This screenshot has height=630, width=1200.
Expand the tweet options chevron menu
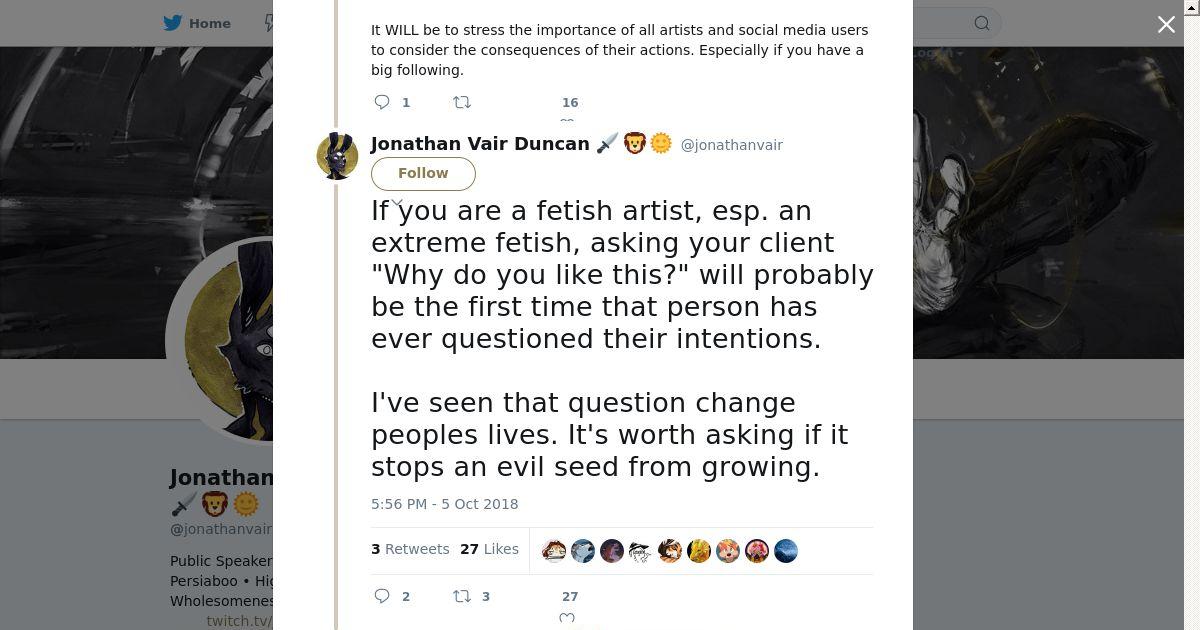(x=397, y=203)
